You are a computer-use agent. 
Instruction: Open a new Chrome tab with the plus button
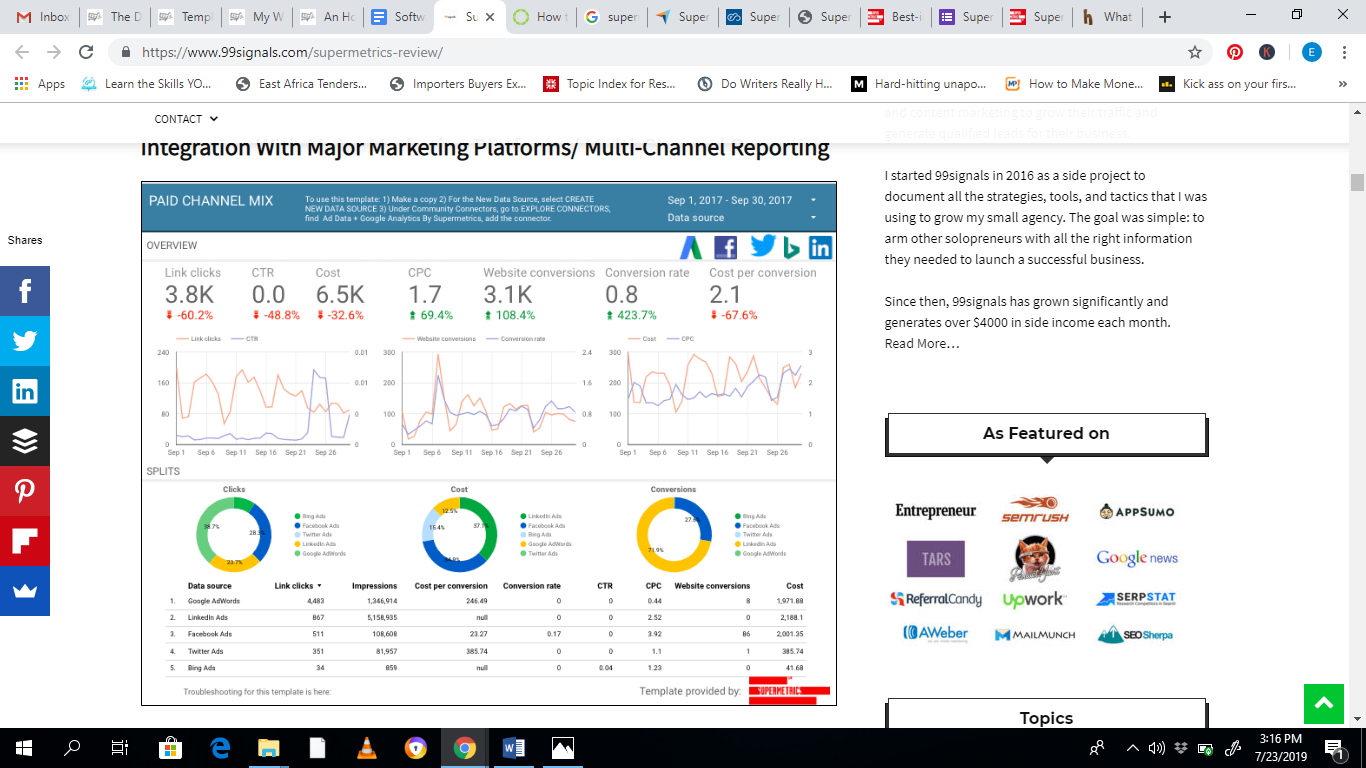pyautogui.click(x=1164, y=17)
